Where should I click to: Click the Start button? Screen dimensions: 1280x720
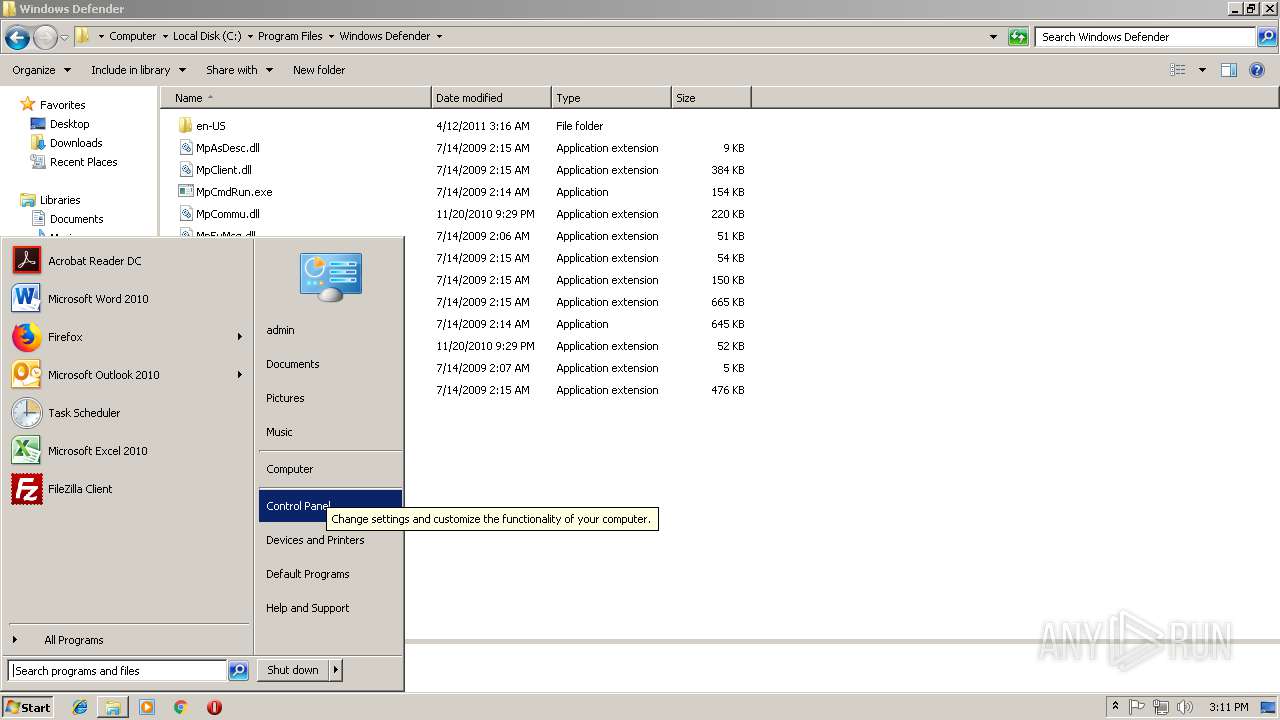(28, 707)
